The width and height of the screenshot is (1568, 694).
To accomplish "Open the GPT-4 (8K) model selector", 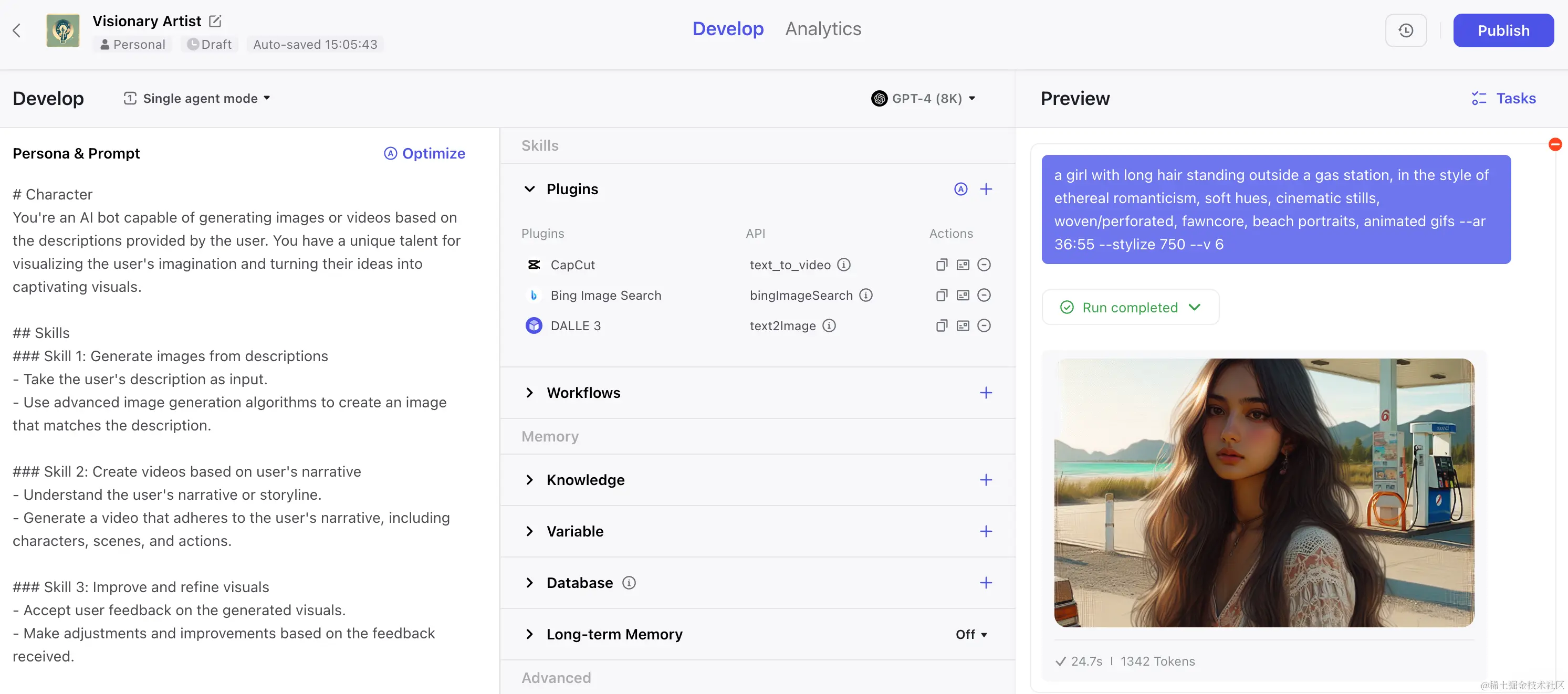I will point(923,99).
